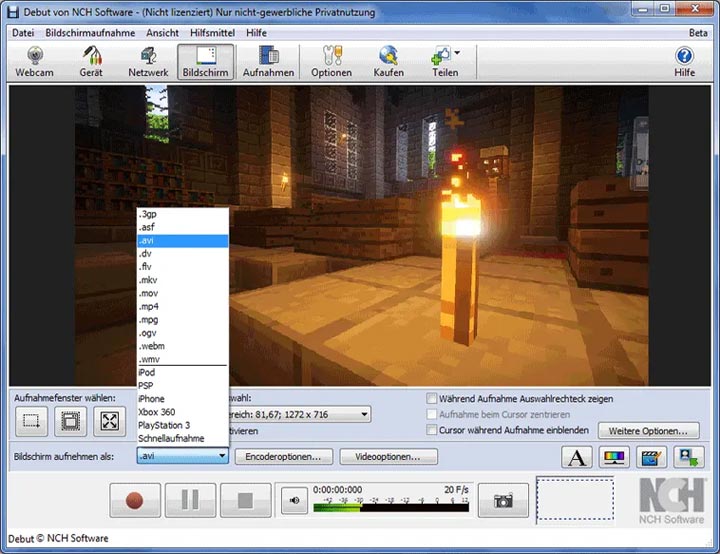
Task: Open the video effects clapperboard tool
Action: point(652,457)
